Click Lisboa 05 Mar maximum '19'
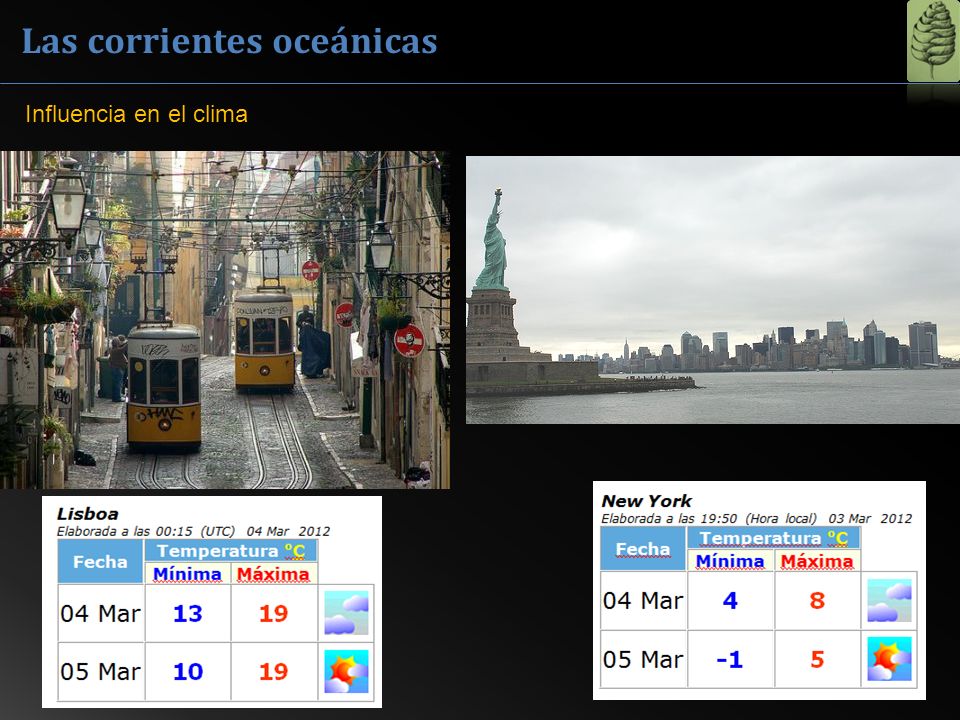The height and width of the screenshot is (720, 960). 274,672
